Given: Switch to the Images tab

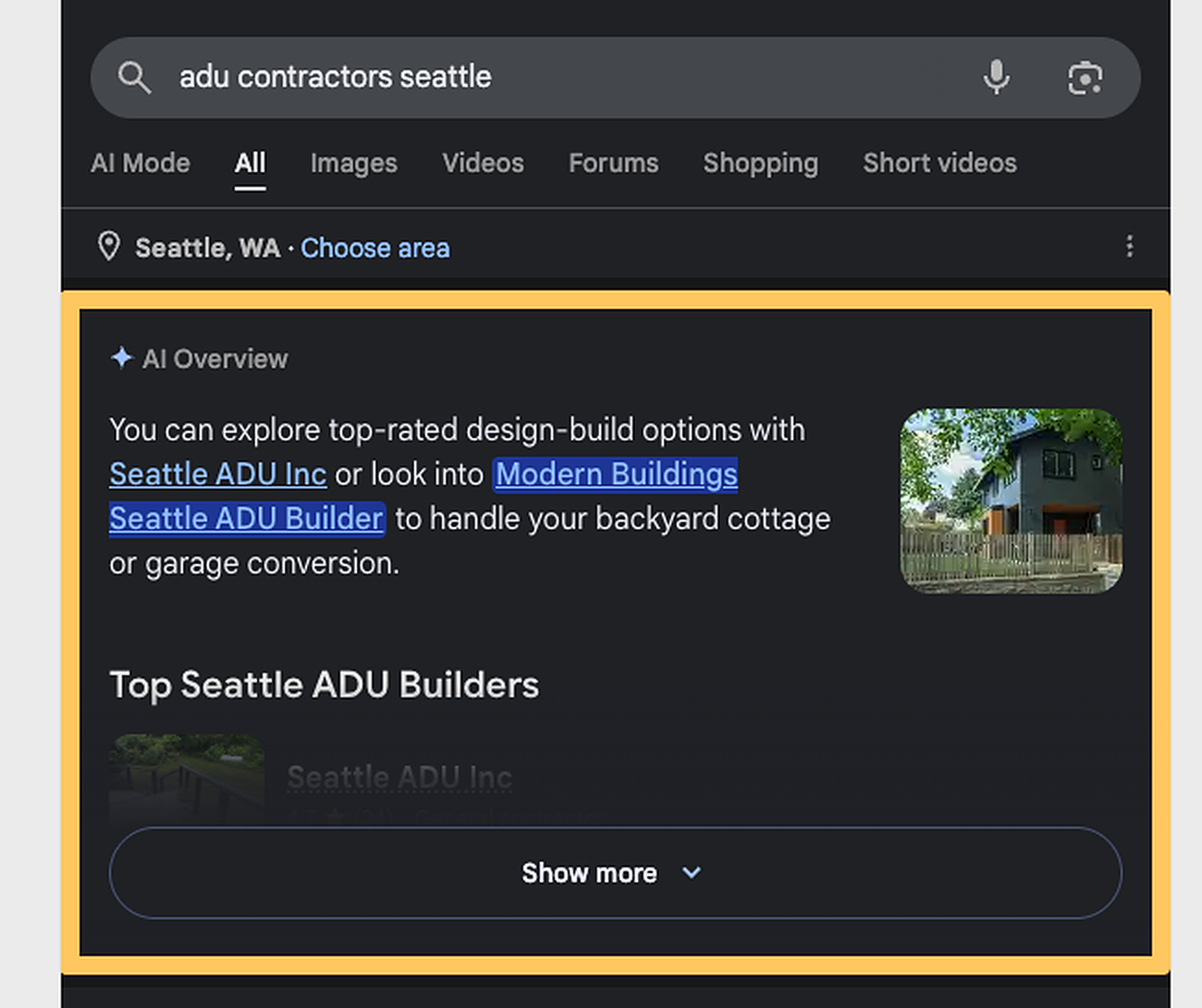Looking at the screenshot, I should click(354, 164).
